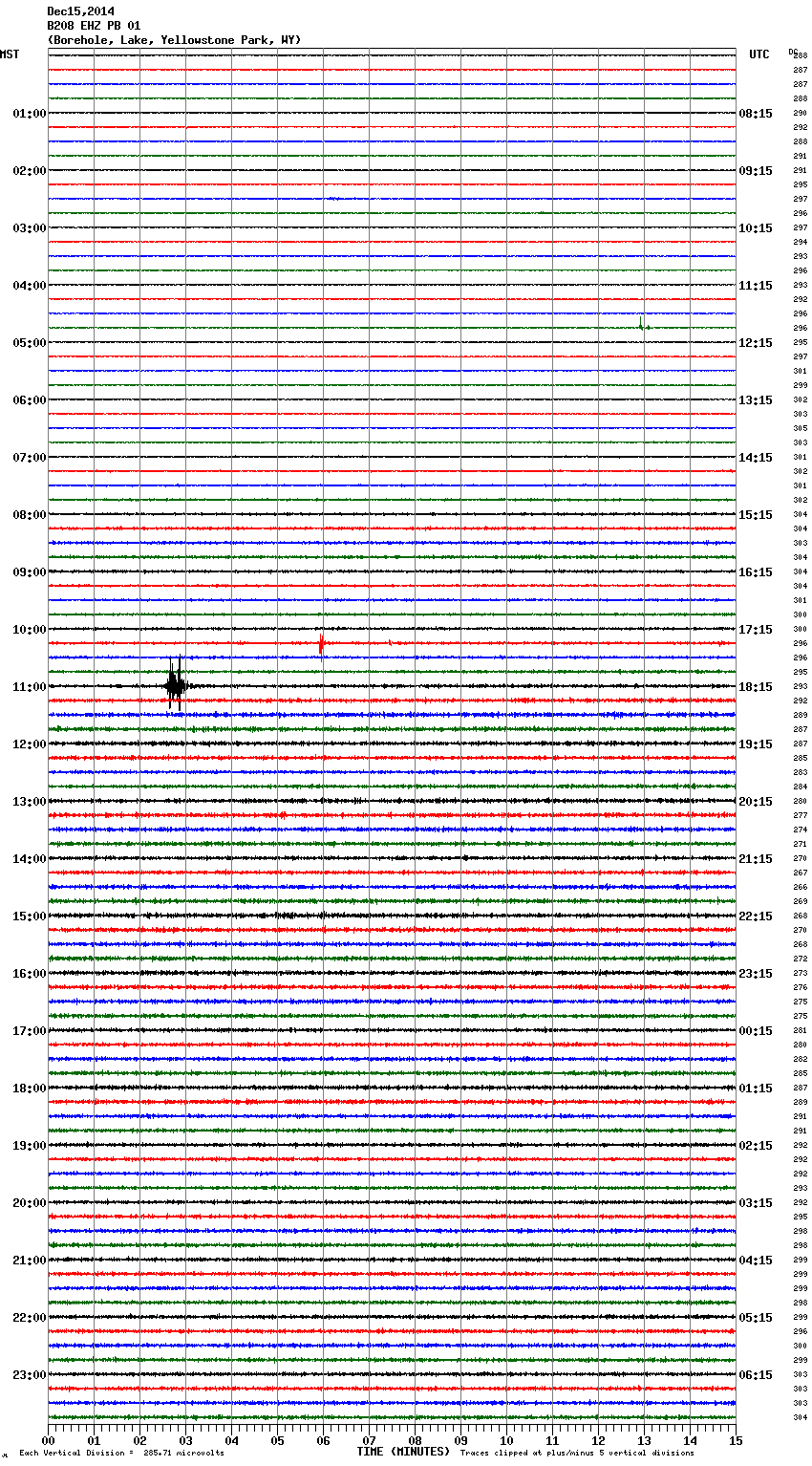
Task: Click the 14:15 UTC row label
Action: [756, 458]
